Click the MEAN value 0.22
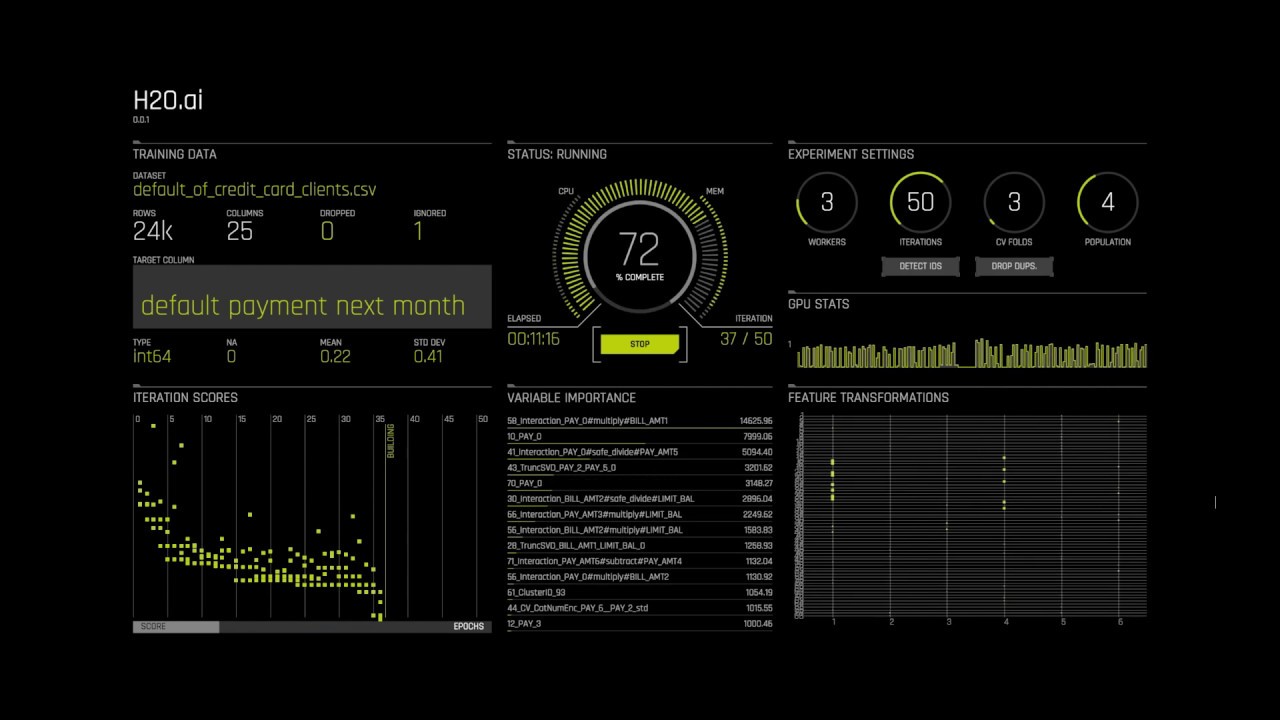Image resolution: width=1280 pixels, height=720 pixels. click(x=335, y=356)
